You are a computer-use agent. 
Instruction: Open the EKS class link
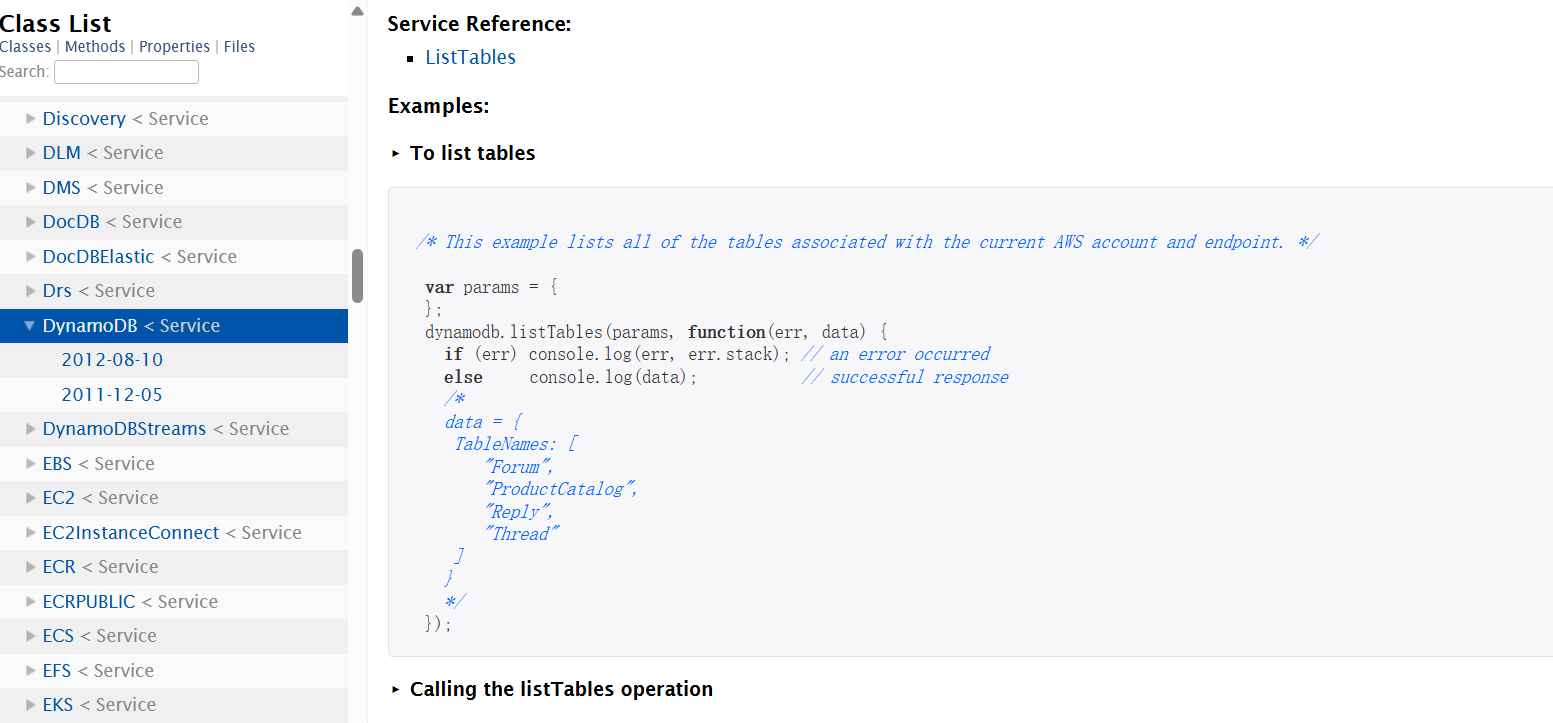[x=58, y=705]
